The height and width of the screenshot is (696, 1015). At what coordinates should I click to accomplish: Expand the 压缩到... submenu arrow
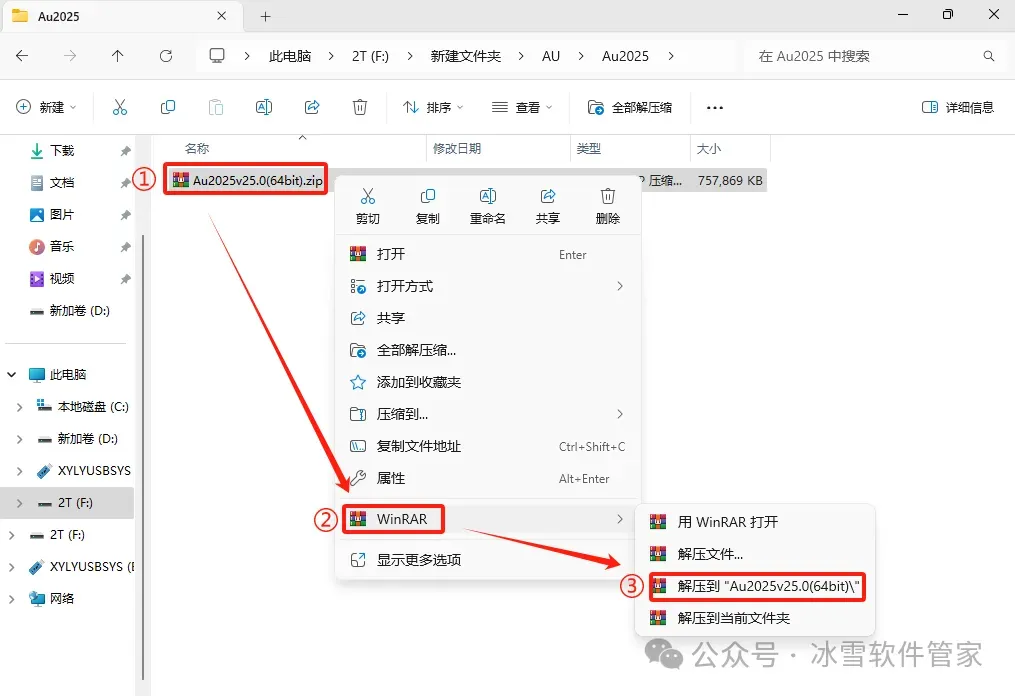[x=619, y=414]
